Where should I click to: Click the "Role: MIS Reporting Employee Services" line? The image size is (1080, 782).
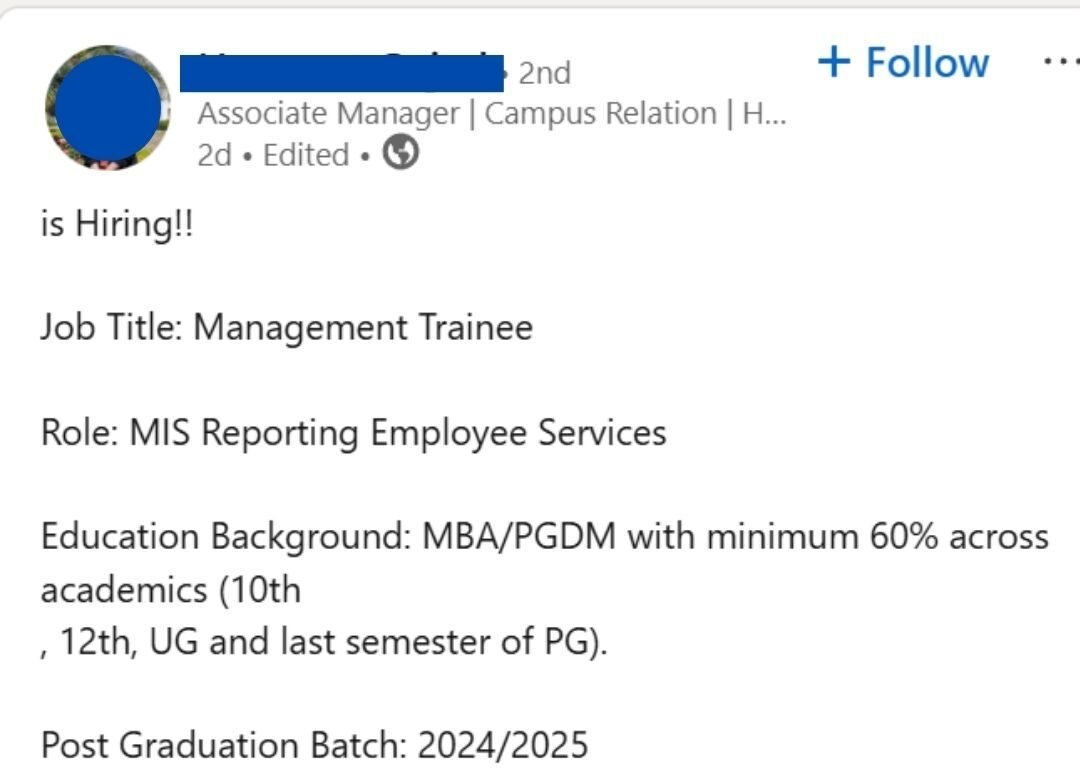coord(353,433)
